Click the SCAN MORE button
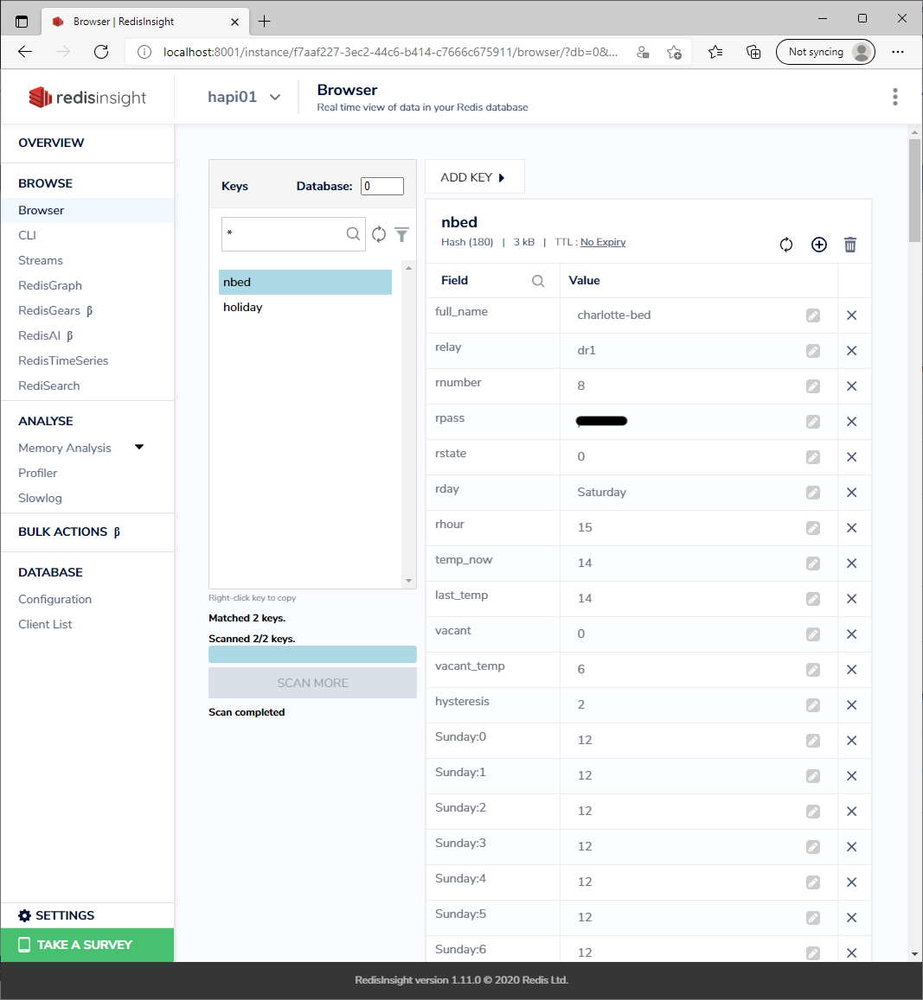923x1000 pixels. [313, 682]
